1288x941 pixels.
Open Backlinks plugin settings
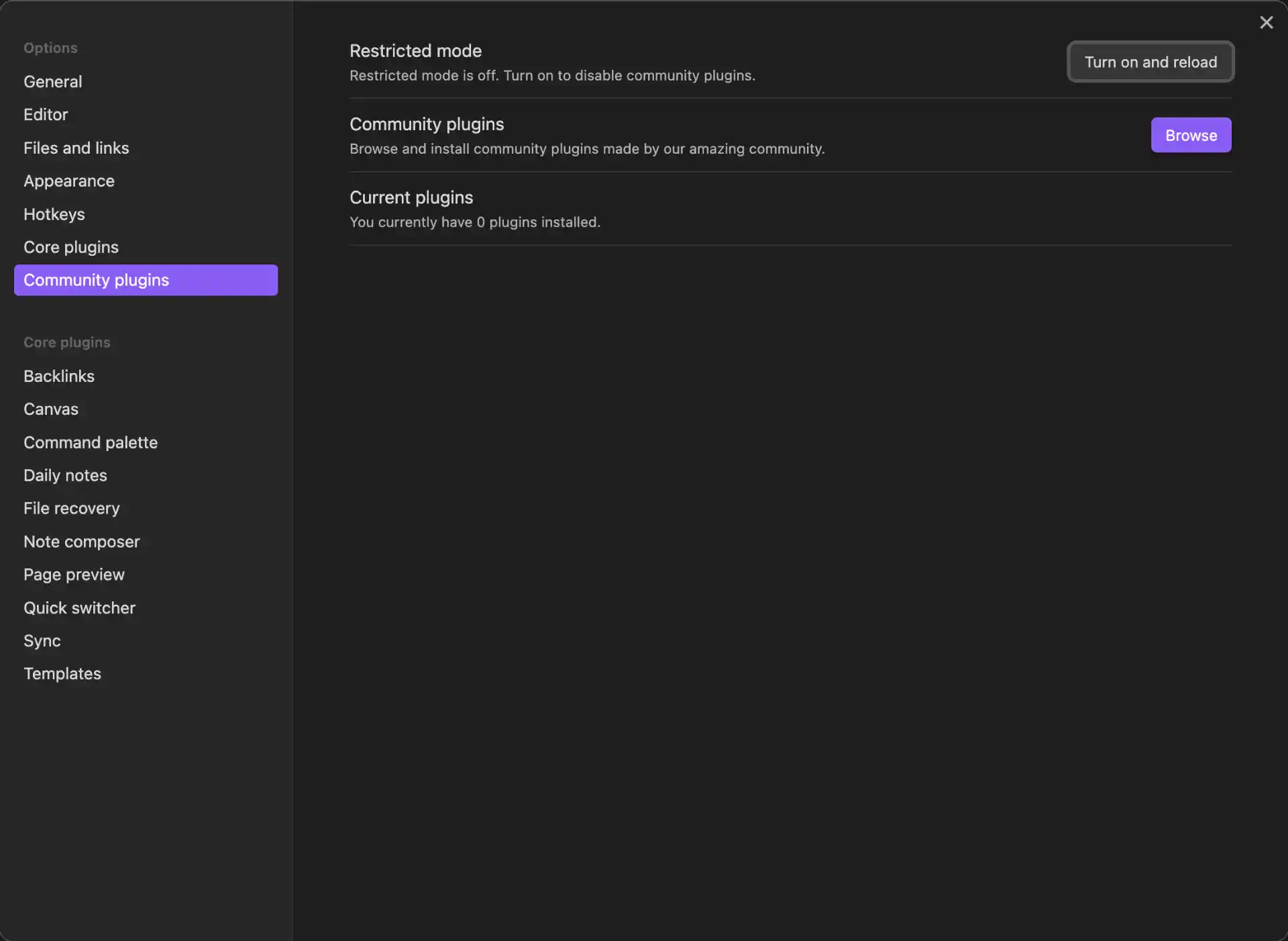click(x=59, y=376)
